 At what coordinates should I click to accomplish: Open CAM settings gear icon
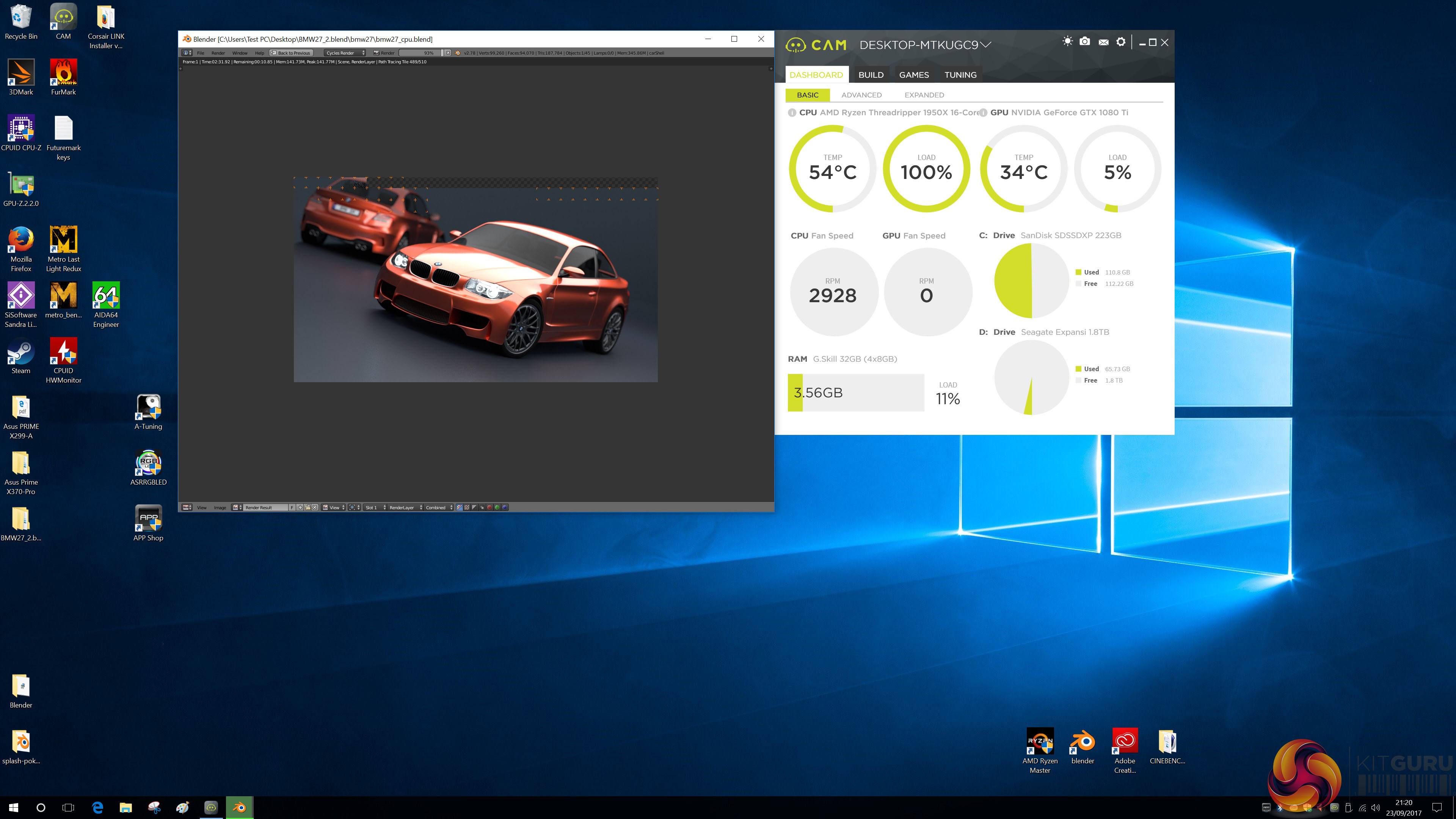pos(1121,42)
